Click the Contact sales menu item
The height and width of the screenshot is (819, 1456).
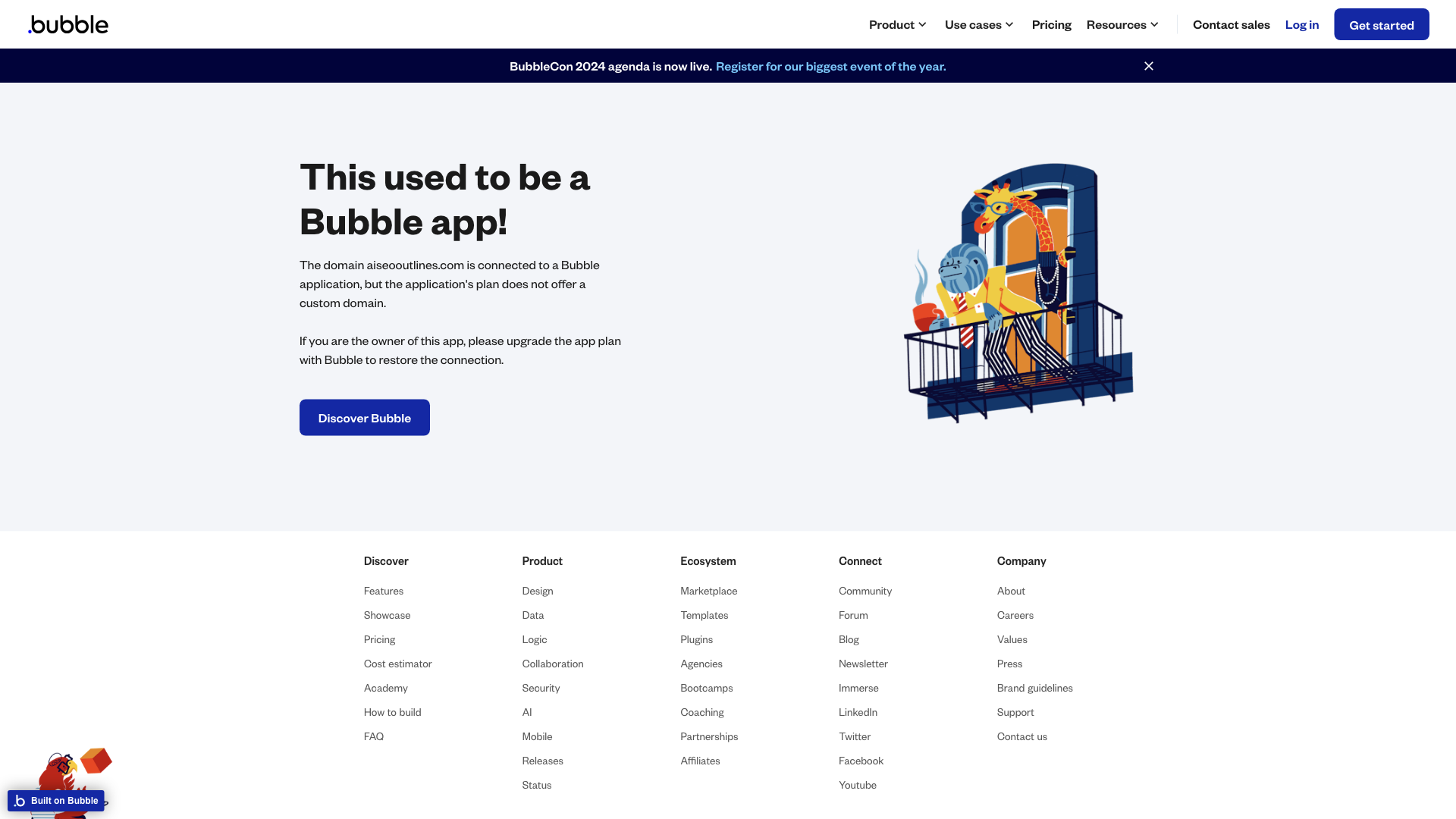1231,23
